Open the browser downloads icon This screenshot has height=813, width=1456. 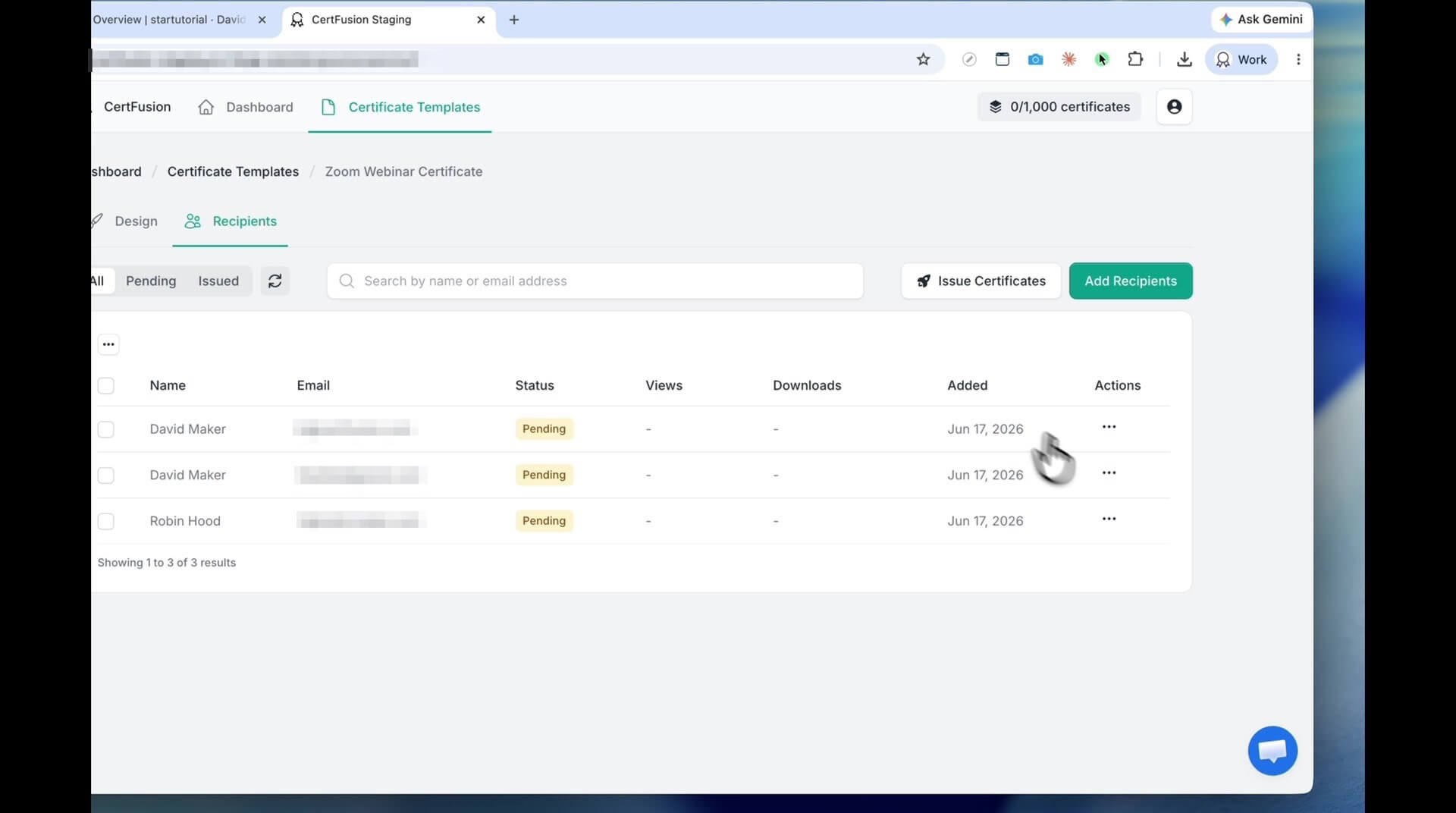click(1184, 59)
